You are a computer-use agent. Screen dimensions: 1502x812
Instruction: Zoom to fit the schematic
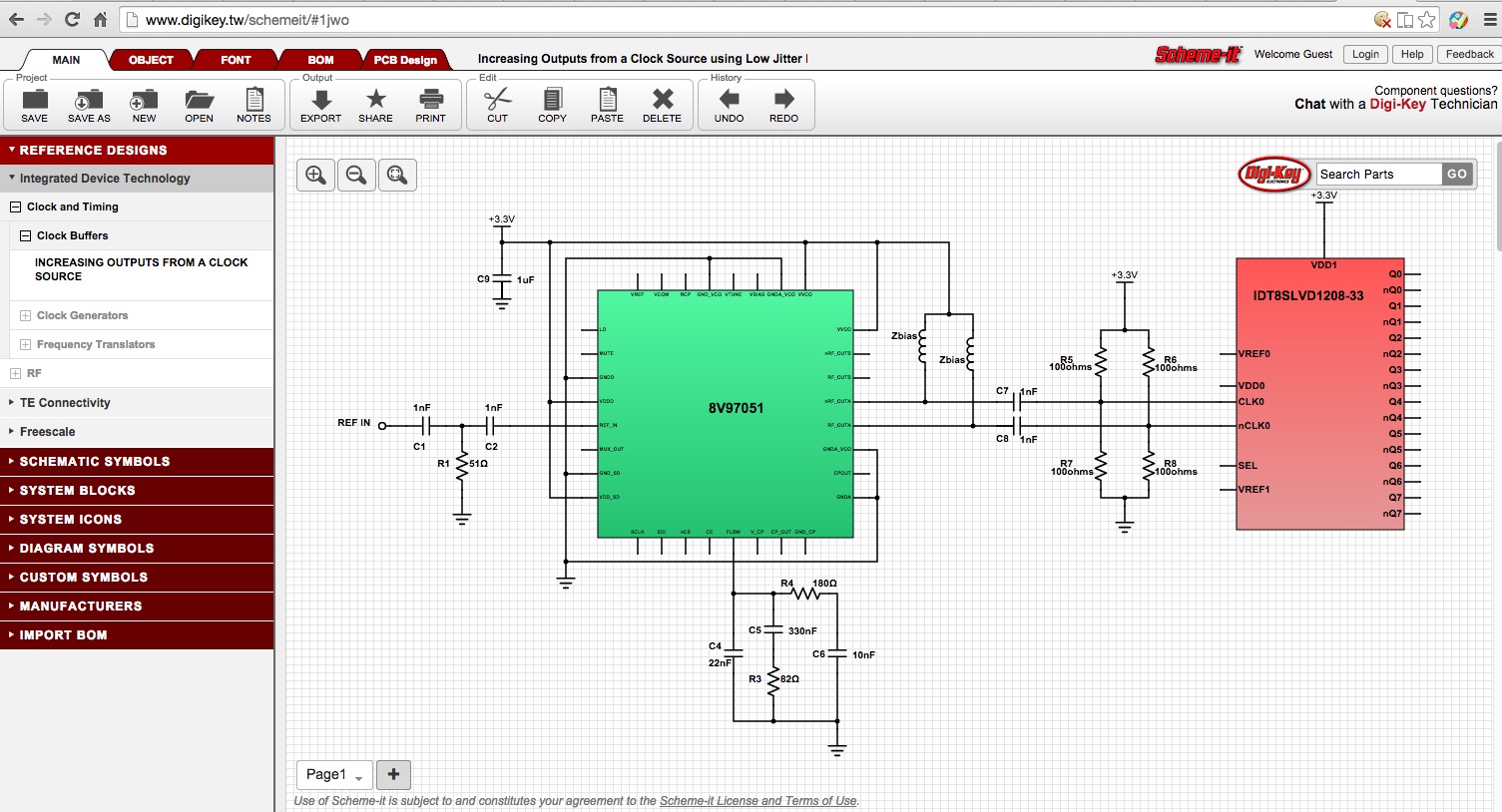point(397,176)
